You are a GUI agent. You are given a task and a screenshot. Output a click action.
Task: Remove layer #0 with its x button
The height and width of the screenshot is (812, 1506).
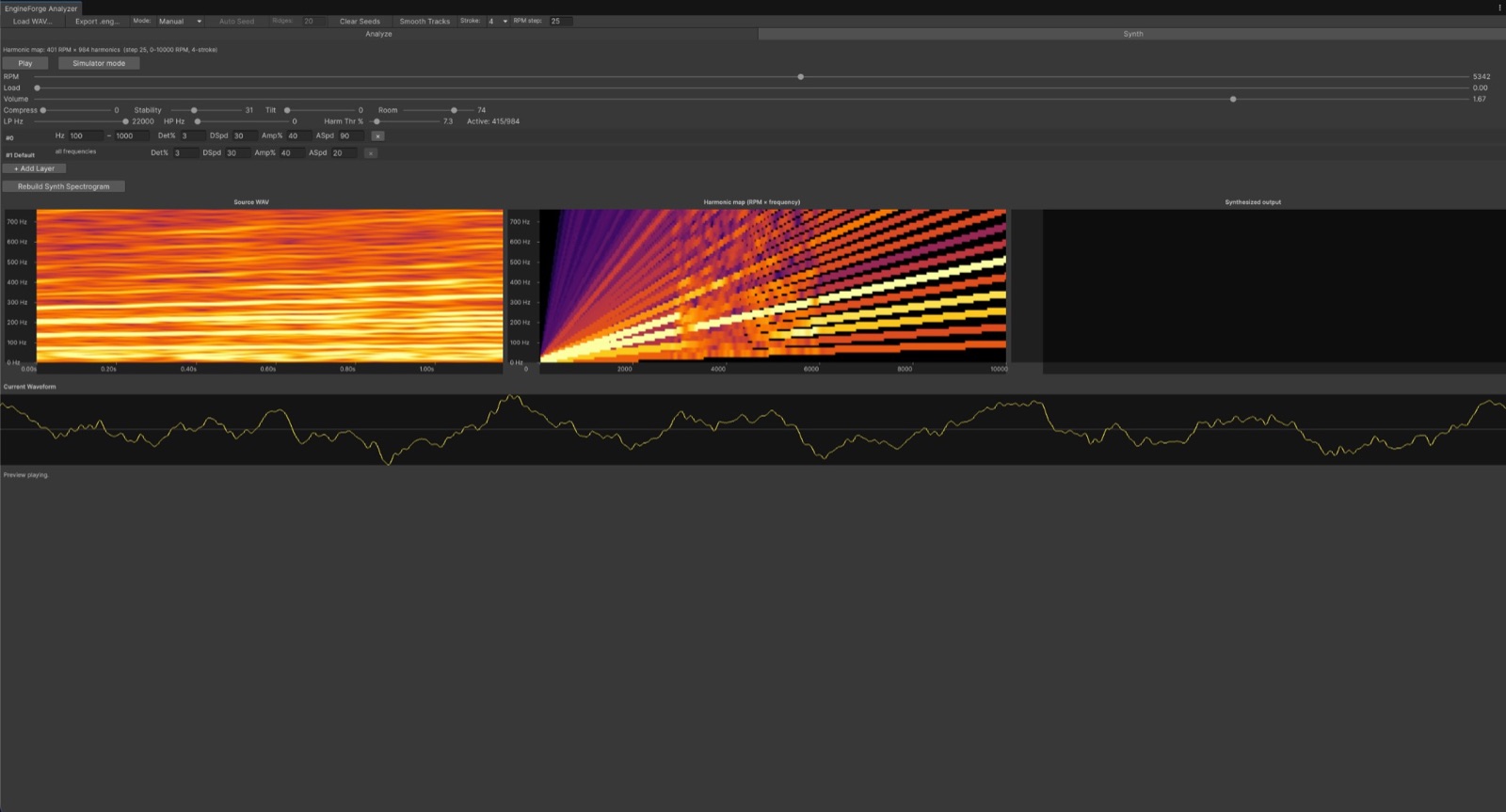pos(377,136)
